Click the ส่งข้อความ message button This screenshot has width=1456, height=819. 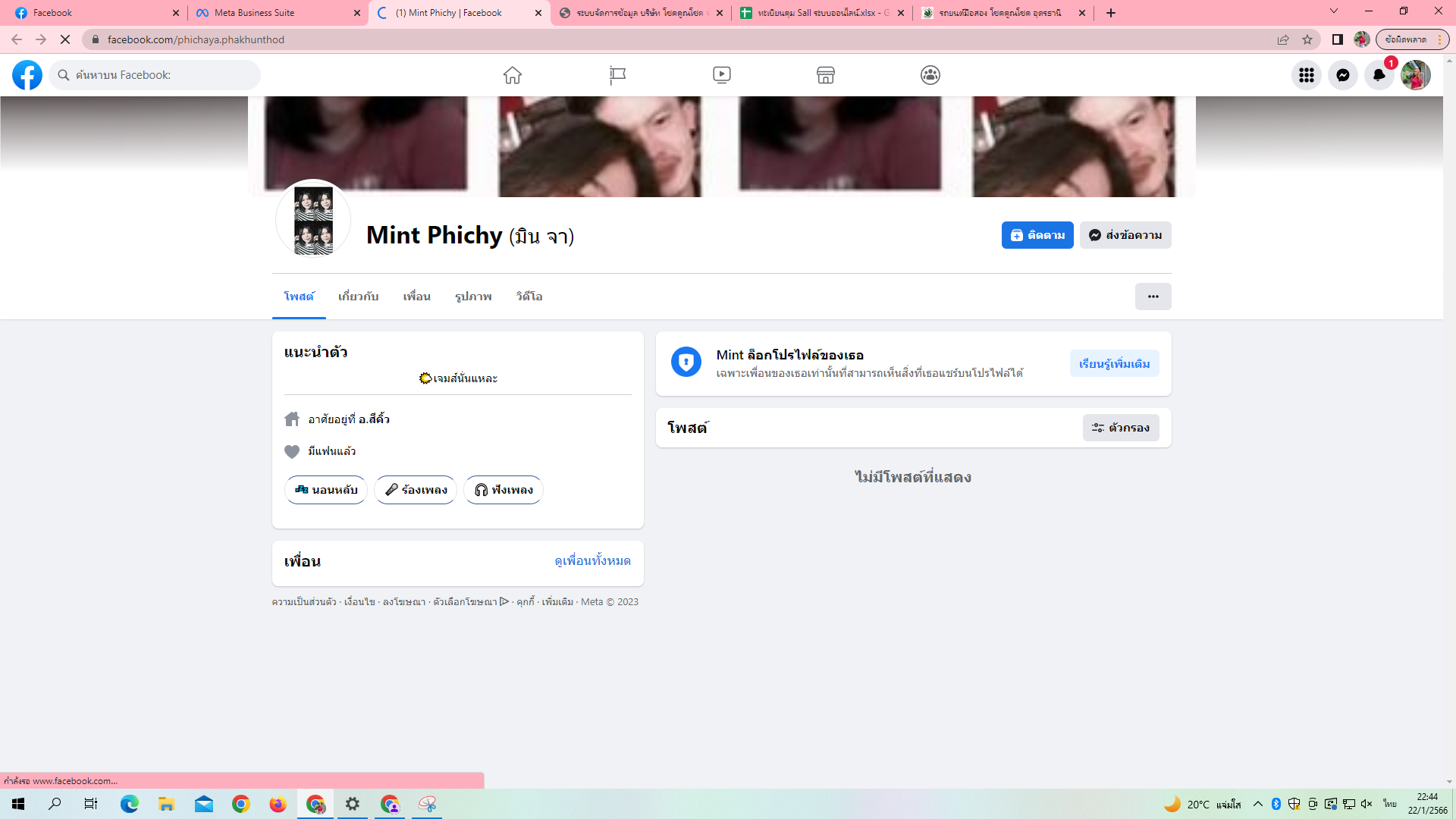click(x=1125, y=235)
